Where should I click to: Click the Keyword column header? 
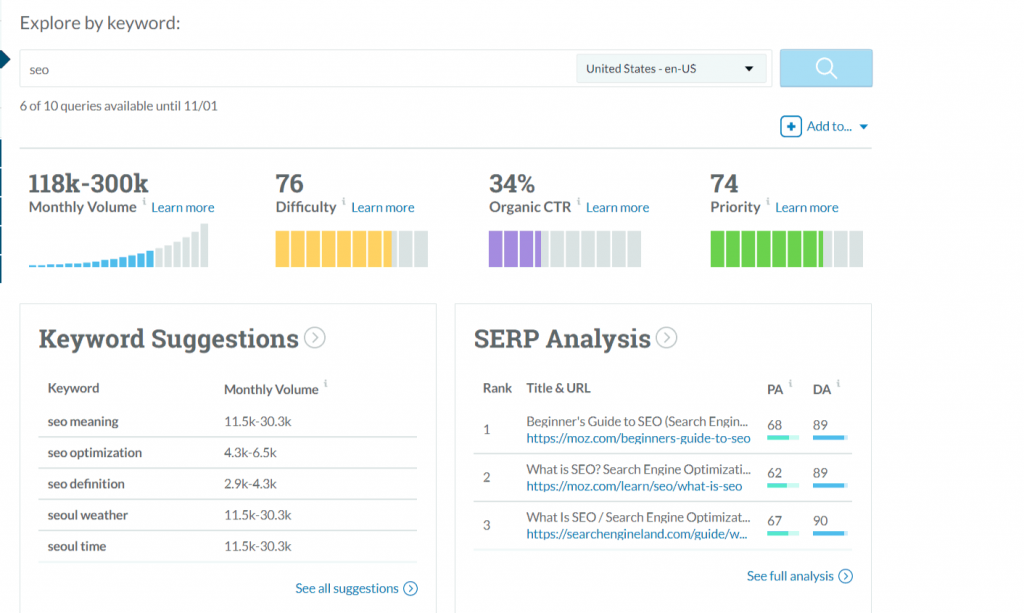73,388
